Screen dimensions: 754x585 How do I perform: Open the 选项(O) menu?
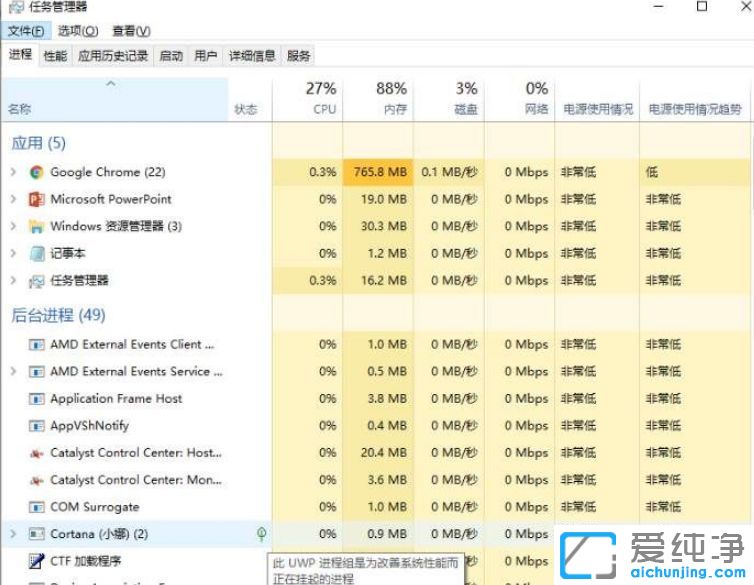pyautogui.click(x=78, y=31)
